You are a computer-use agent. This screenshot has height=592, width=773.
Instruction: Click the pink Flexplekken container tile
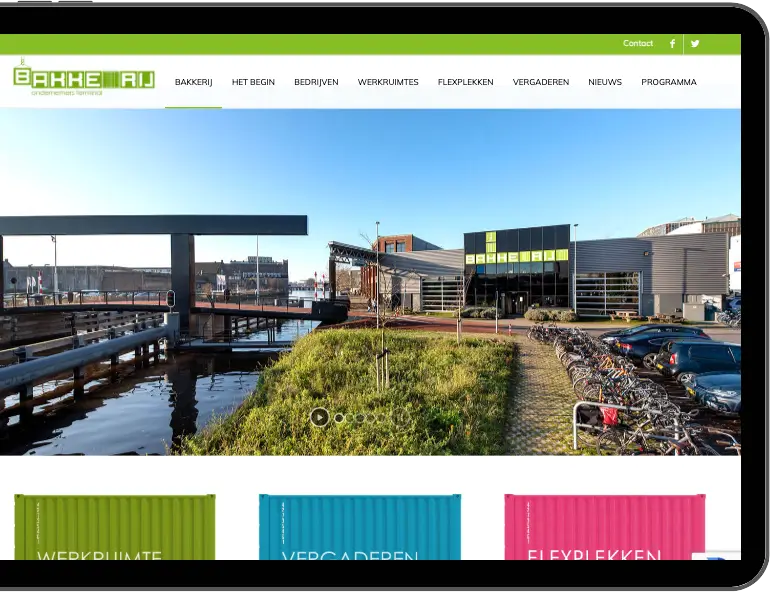pos(604,527)
